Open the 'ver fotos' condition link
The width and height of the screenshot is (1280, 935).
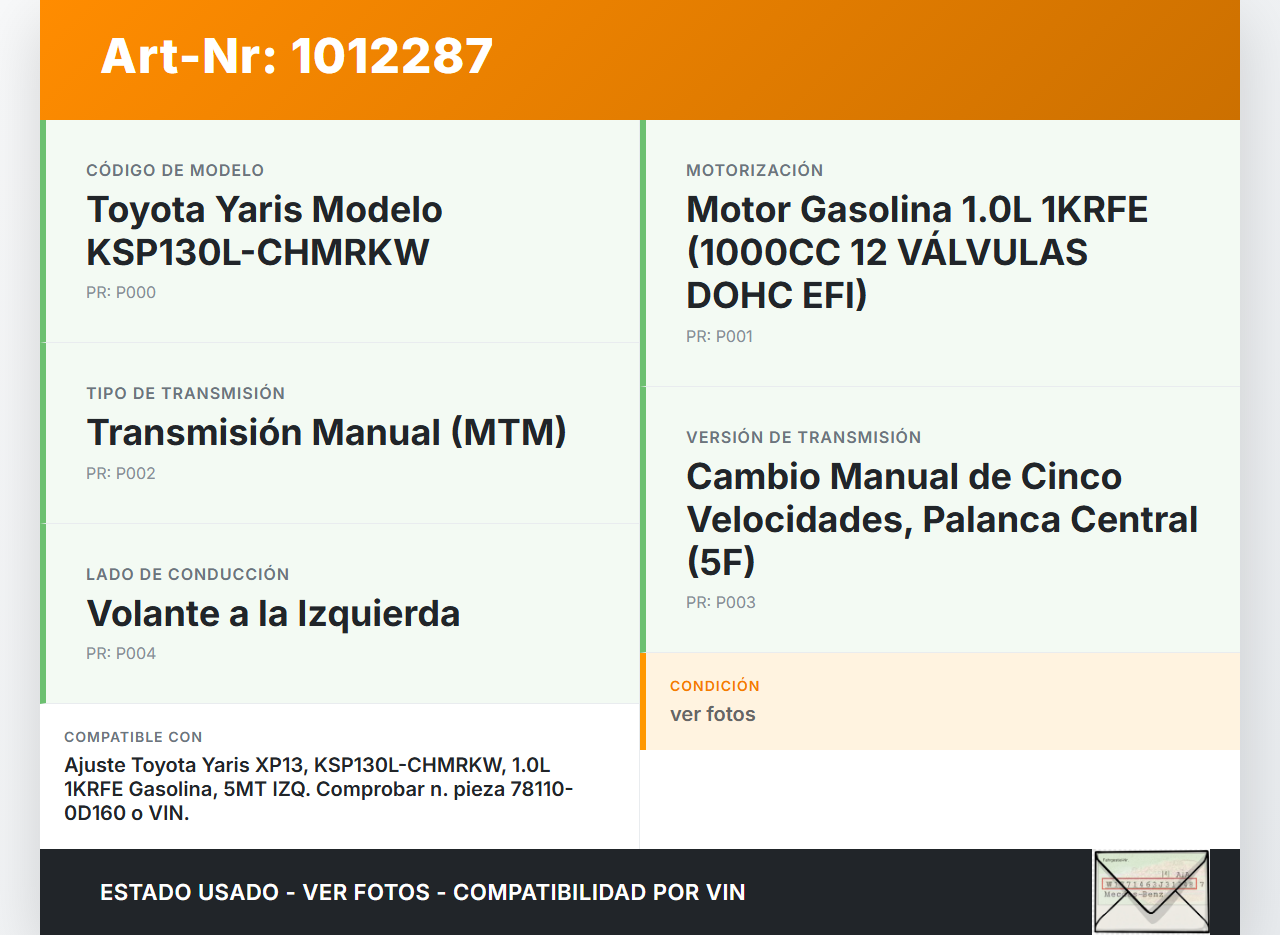[712, 714]
